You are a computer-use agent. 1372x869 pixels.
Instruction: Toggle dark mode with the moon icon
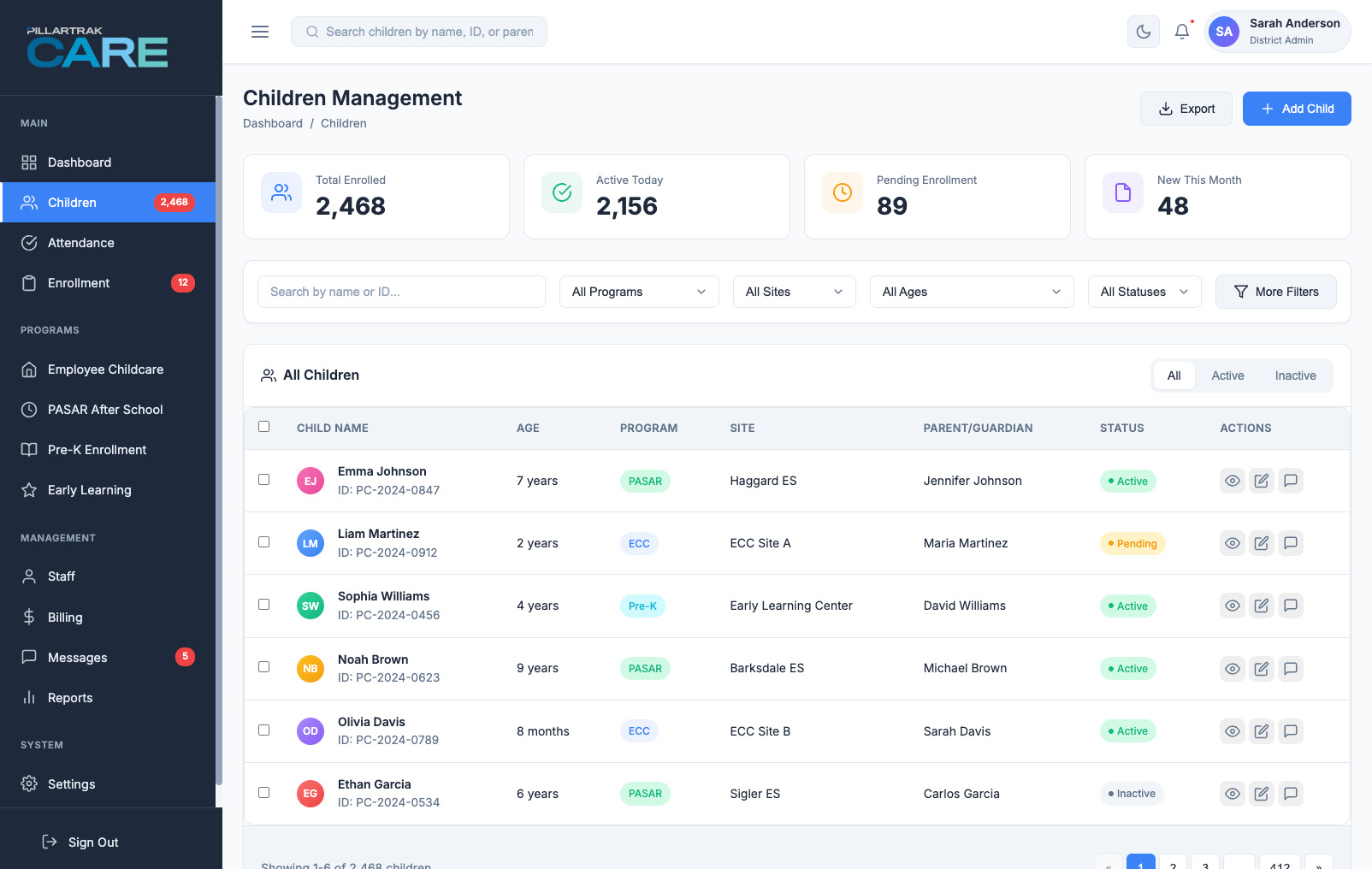[1143, 32]
